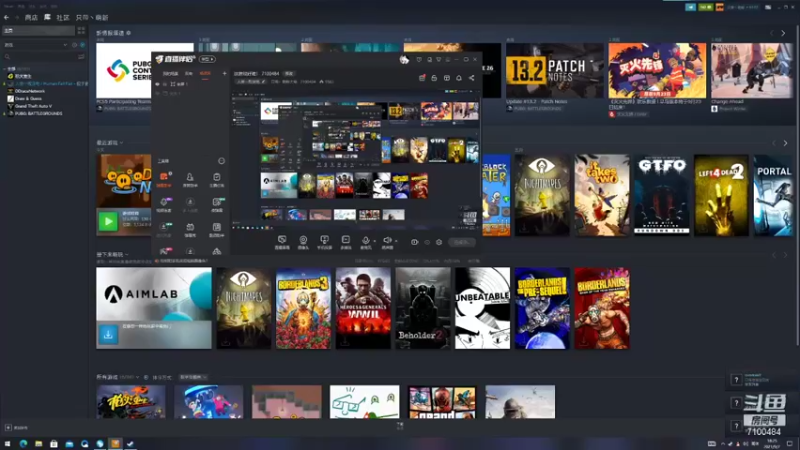This screenshot has height=450, width=800.
Task: Click the green play button on recent game
Action: [108, 221]
